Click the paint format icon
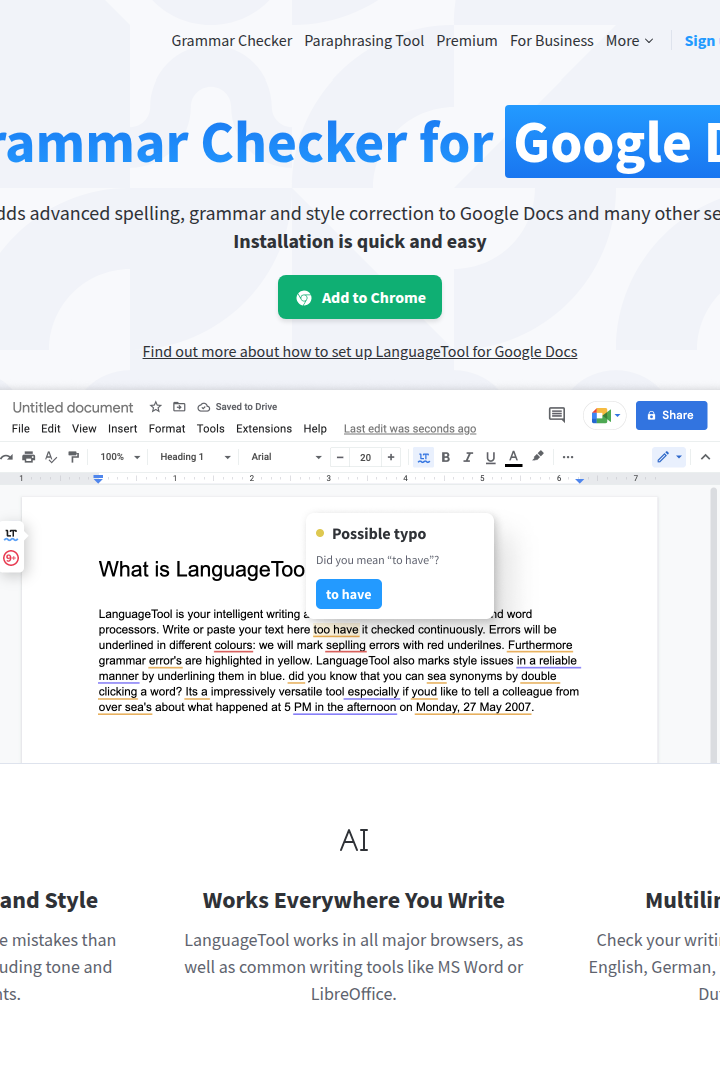Viewport: 720px width, 1080px height. [x=74, y=457]
